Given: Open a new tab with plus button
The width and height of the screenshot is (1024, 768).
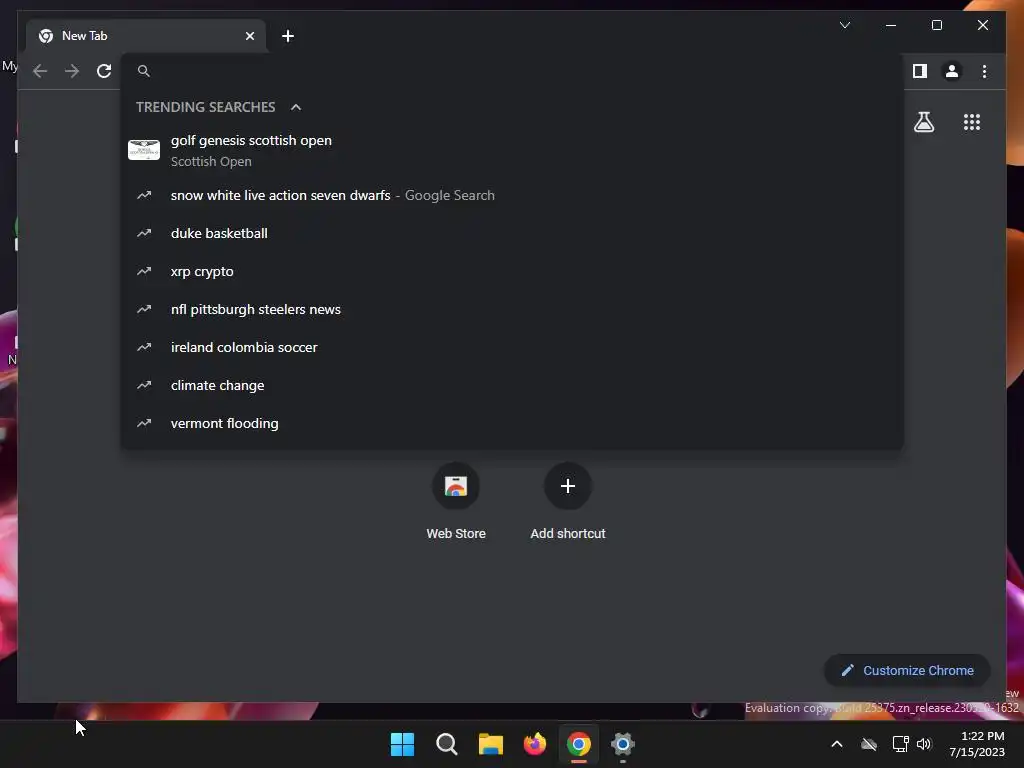Looking at the screenshot, I should pyautogui.click(x=288, y=36).
